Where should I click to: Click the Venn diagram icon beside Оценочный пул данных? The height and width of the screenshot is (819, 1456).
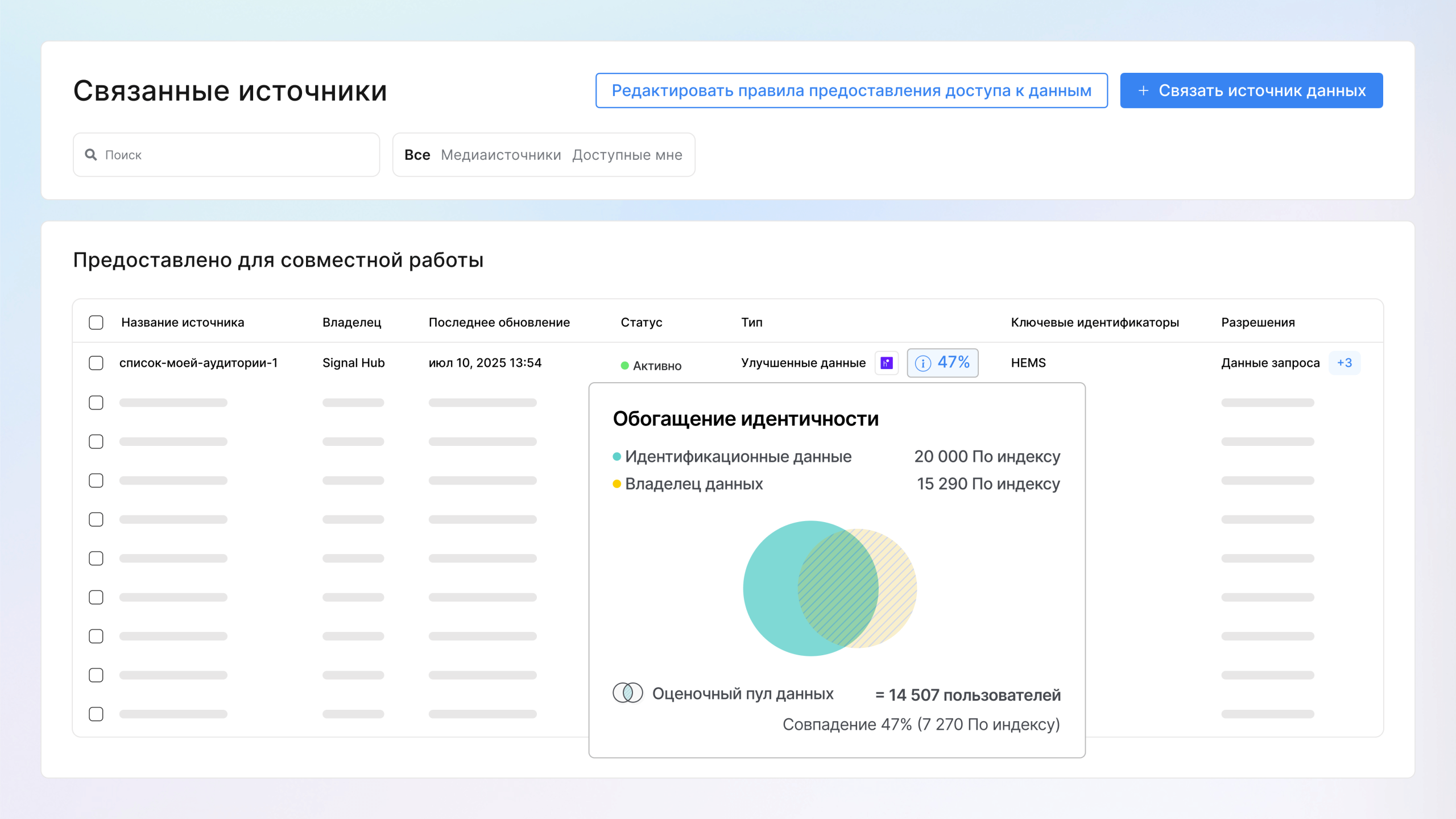(628, 693)
